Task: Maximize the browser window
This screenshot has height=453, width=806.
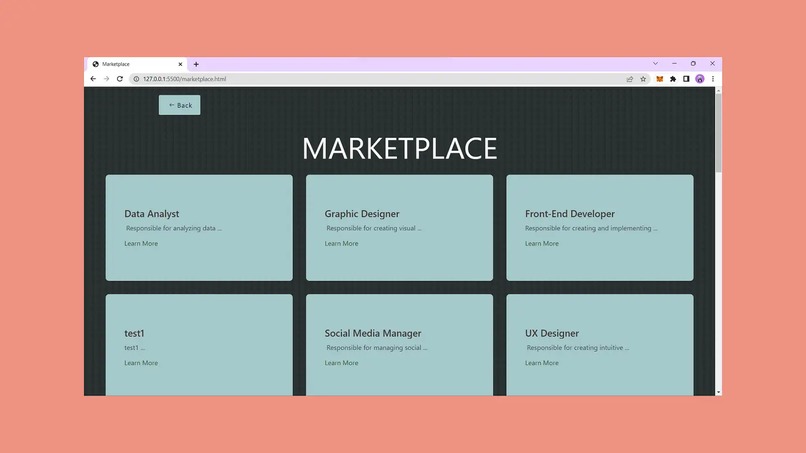Action: (x=693, y=64)
